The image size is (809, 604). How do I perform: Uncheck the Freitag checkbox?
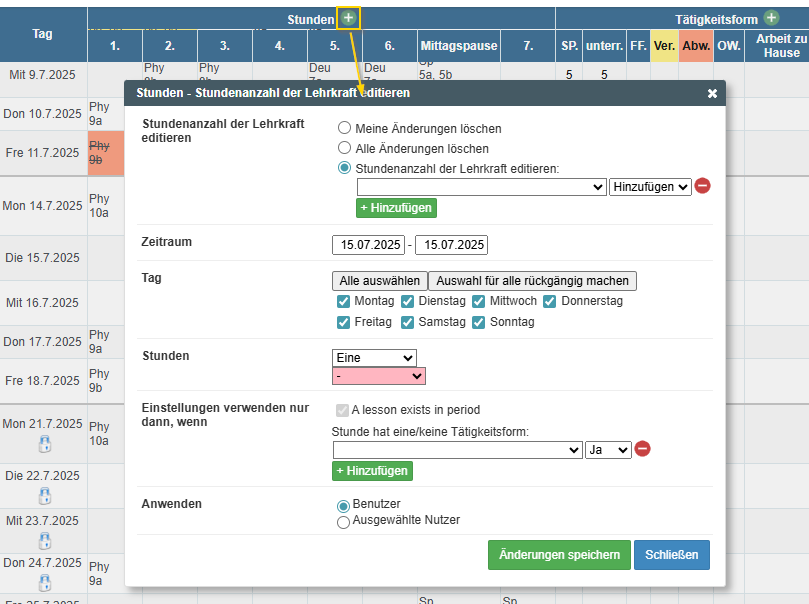(x=343, y=322)
